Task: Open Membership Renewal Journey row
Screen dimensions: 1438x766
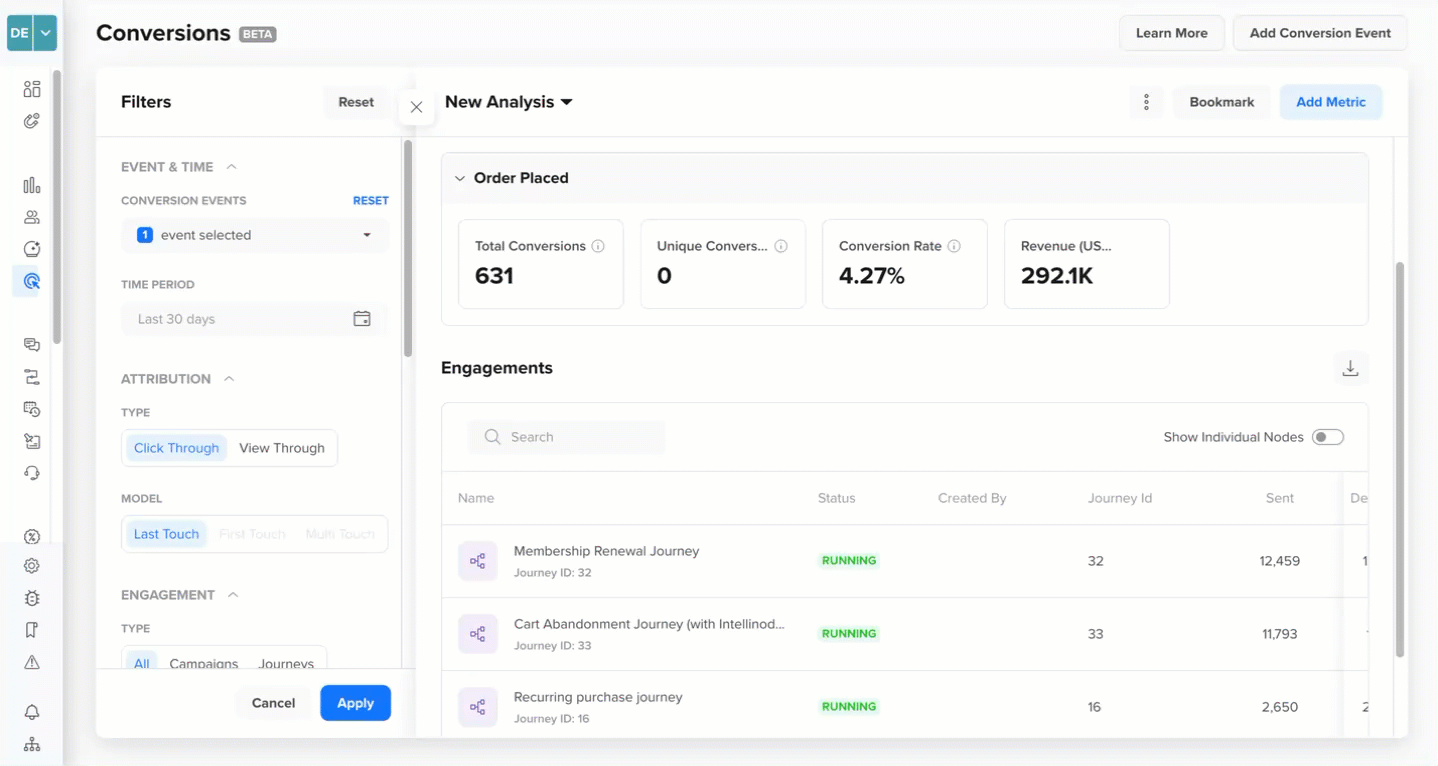Action: point(904,561)
